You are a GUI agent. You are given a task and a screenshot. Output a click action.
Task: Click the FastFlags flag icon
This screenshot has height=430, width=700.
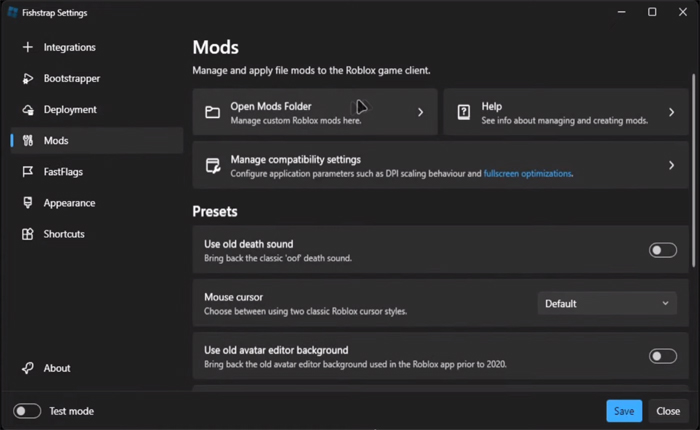pos(27,172)
